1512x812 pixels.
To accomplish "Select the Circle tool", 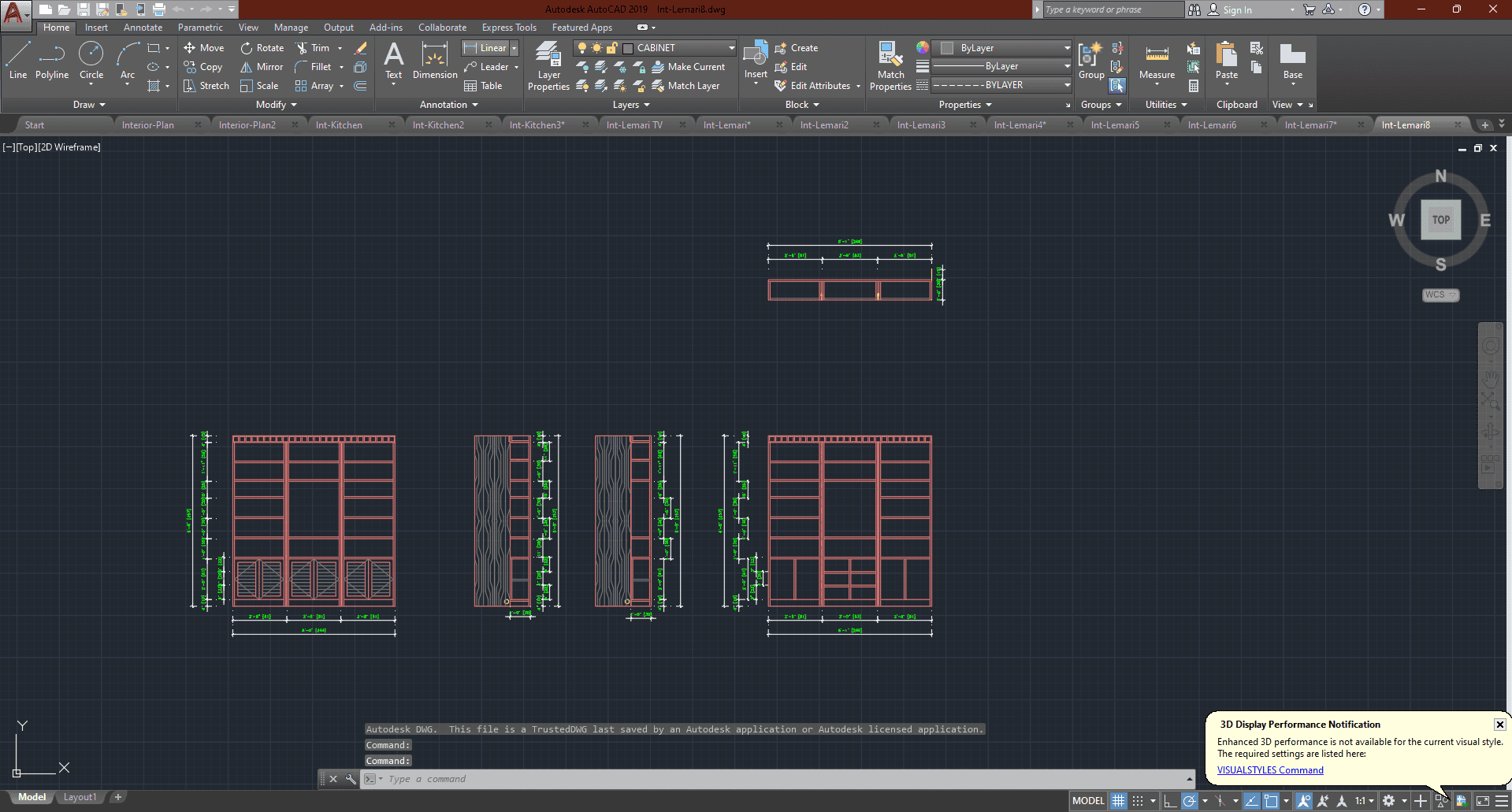I will [91, 61].
